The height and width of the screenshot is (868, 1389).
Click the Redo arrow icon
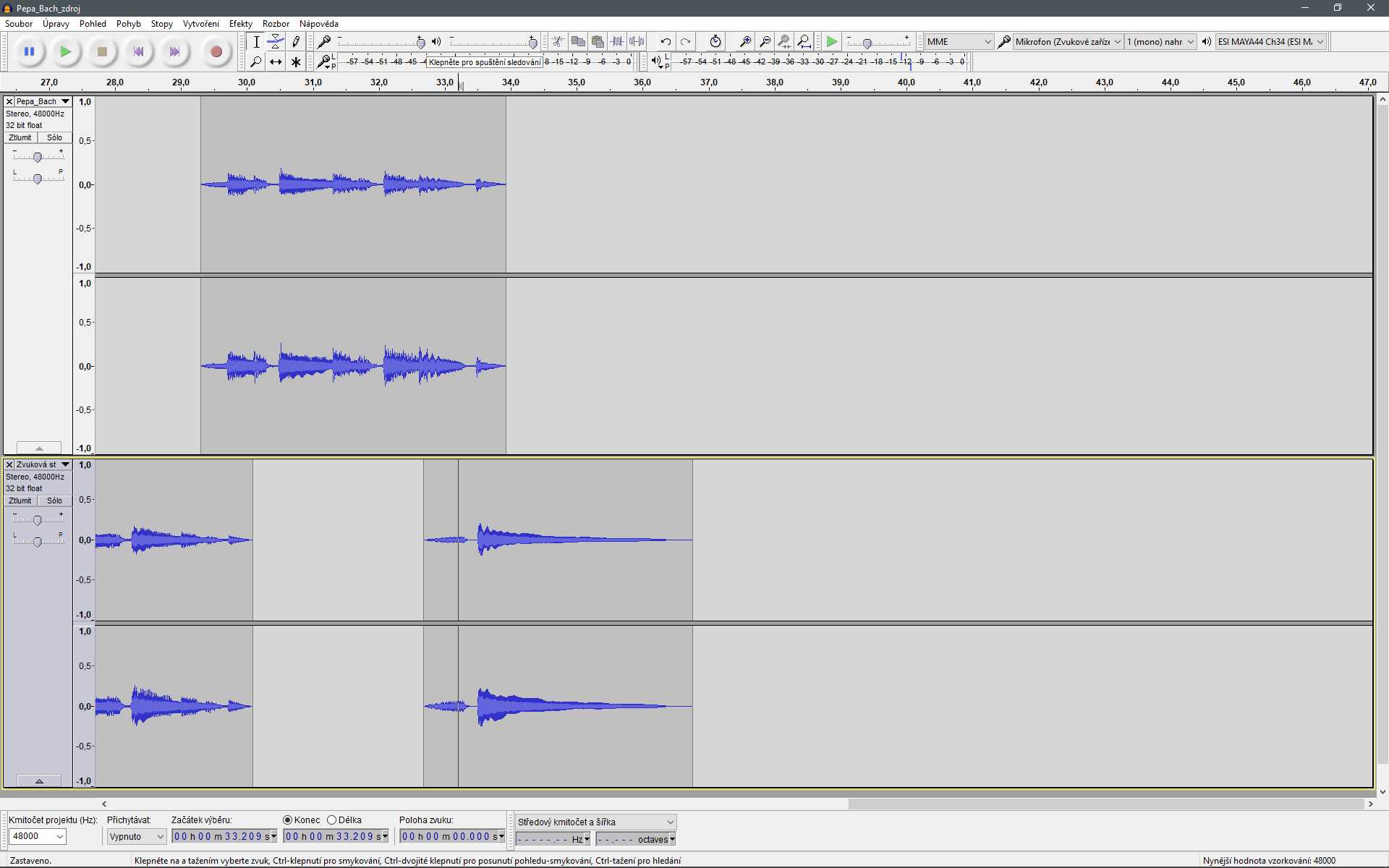pos(685,41)
